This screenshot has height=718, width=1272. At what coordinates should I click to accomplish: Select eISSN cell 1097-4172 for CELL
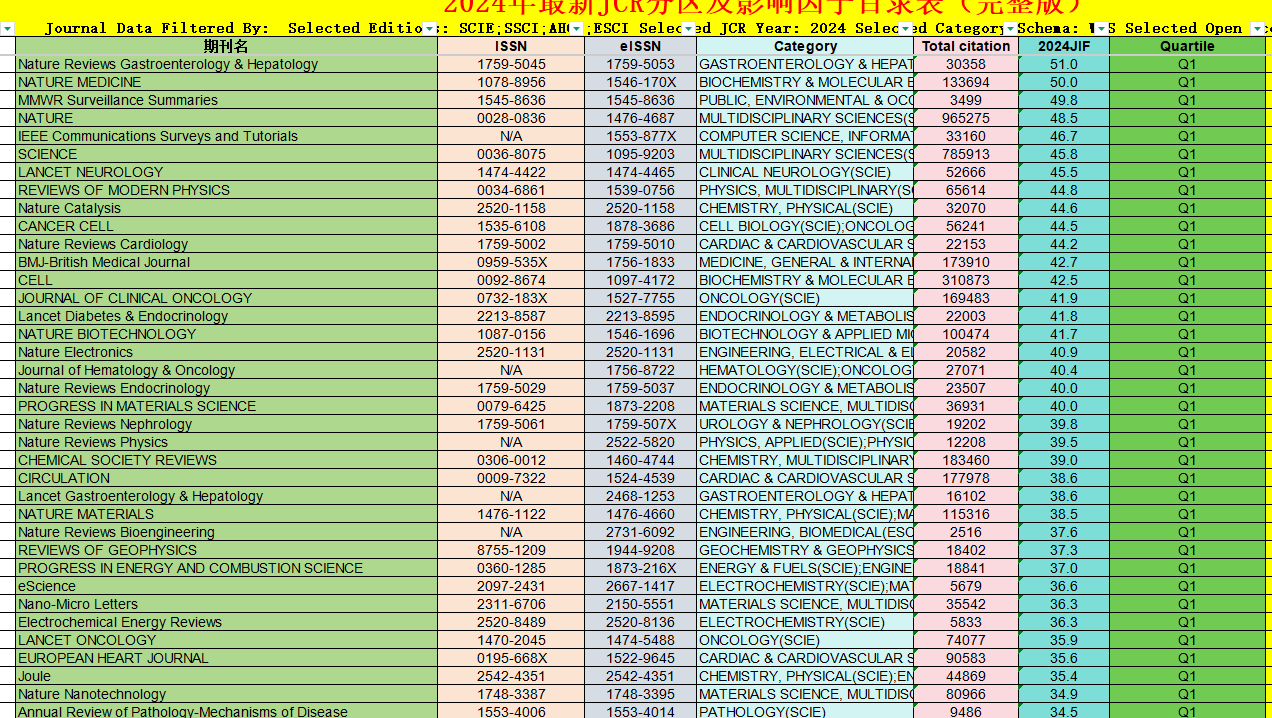pos(640,280)
